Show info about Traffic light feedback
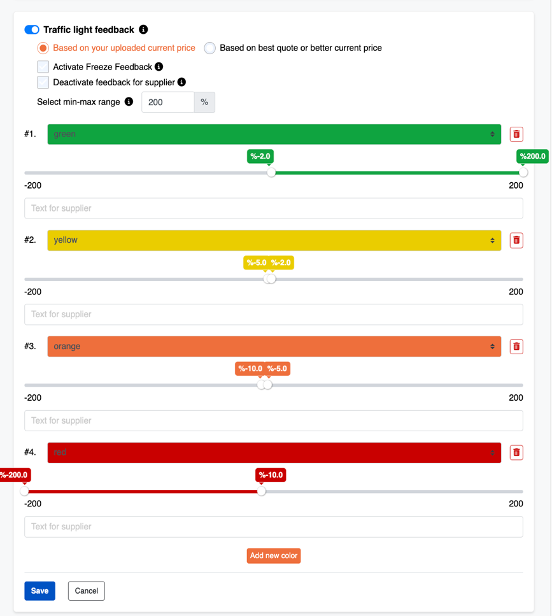Screen dimensions: 552x616 point(143,29)
